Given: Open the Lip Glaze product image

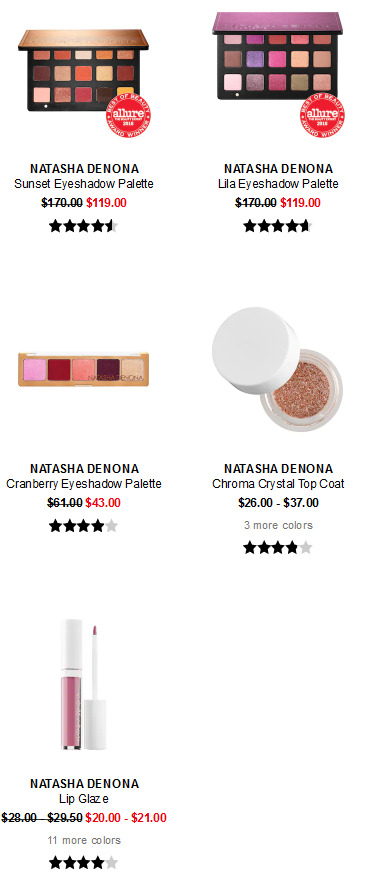Looking at the screenshot, I should 83,684.
